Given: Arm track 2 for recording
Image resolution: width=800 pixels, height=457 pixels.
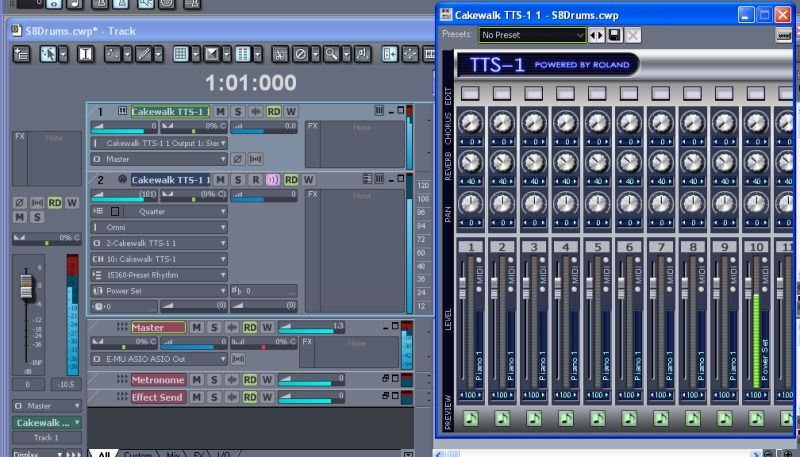Looking at the screenshot, I should coord(255,180).
